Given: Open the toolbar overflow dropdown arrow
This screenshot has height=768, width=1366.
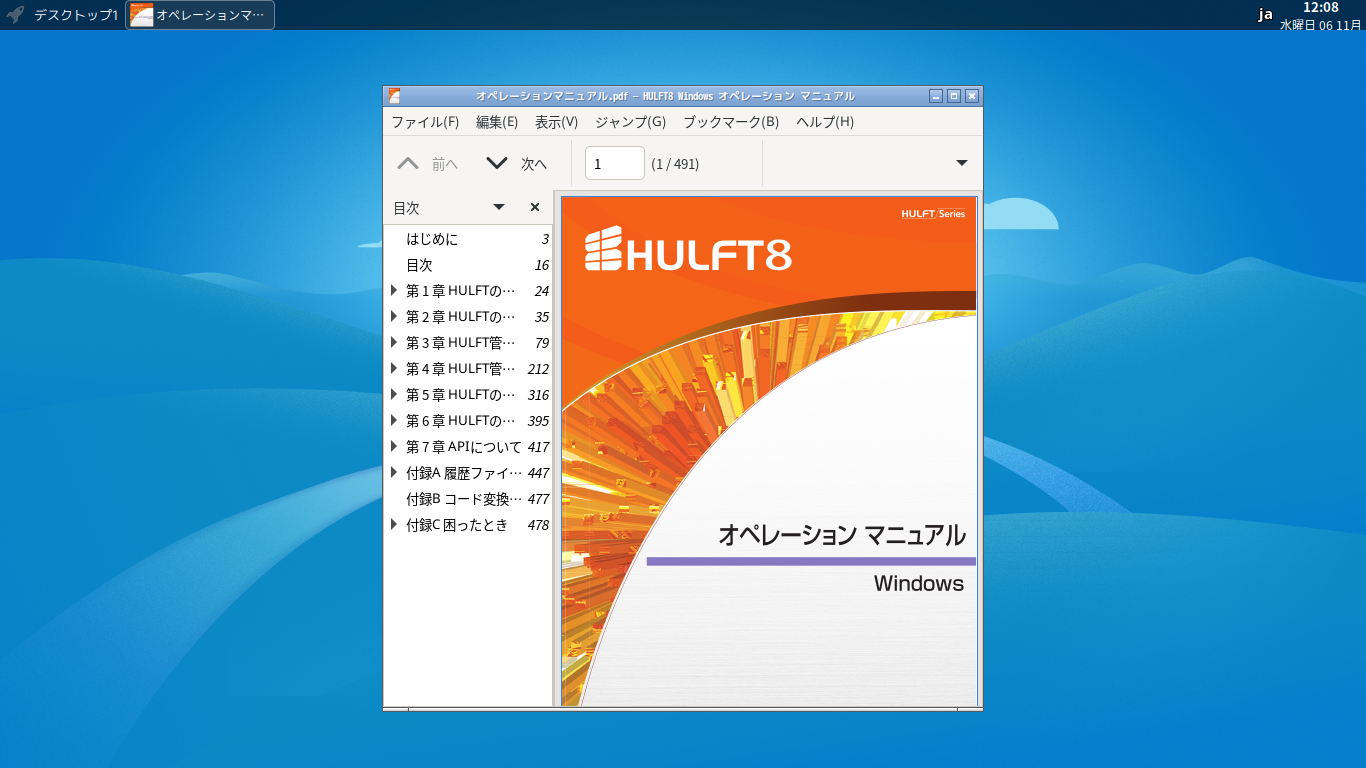Looking at the screenshot, I should 962,163.
